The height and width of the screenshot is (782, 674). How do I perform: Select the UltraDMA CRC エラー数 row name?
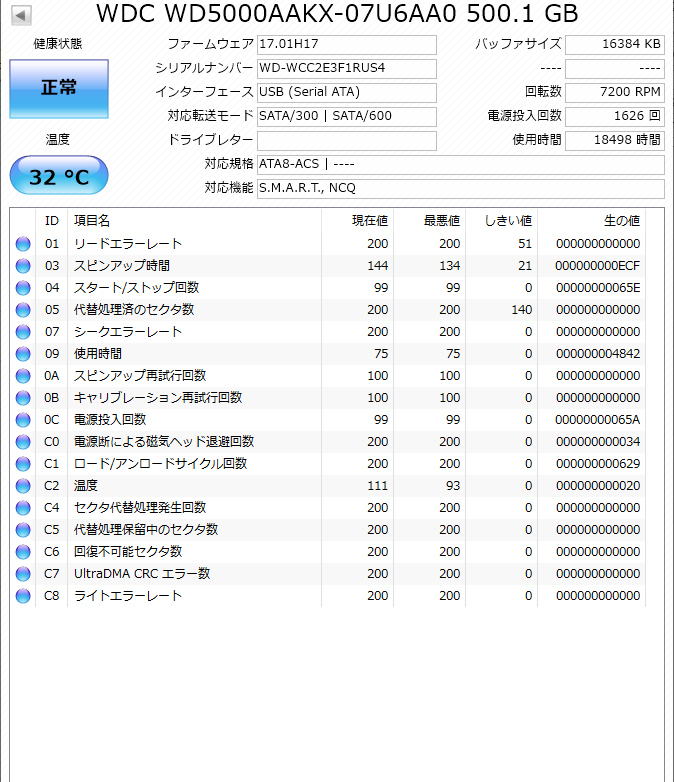pos(142,574)
